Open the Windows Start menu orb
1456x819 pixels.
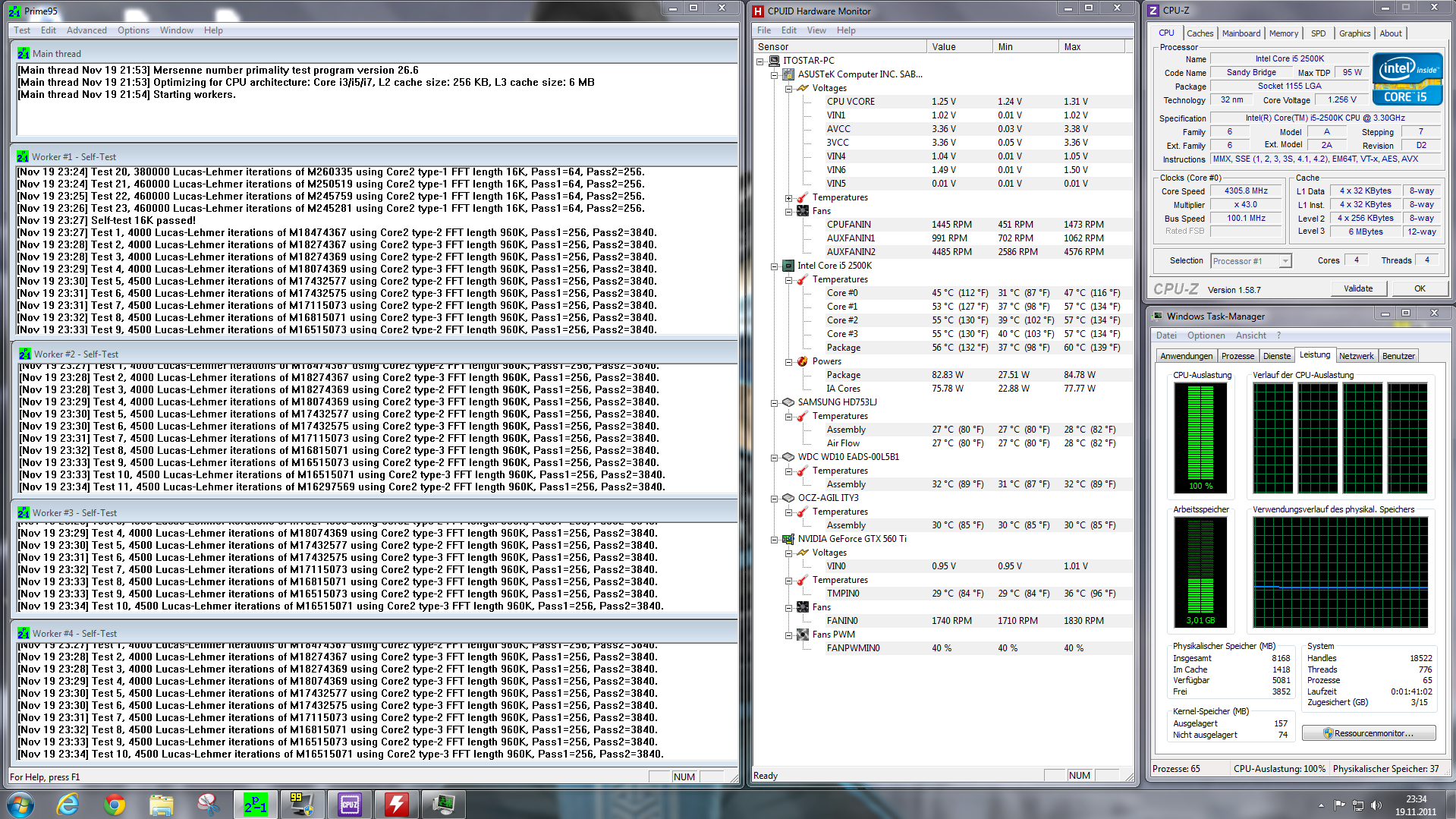20,804
